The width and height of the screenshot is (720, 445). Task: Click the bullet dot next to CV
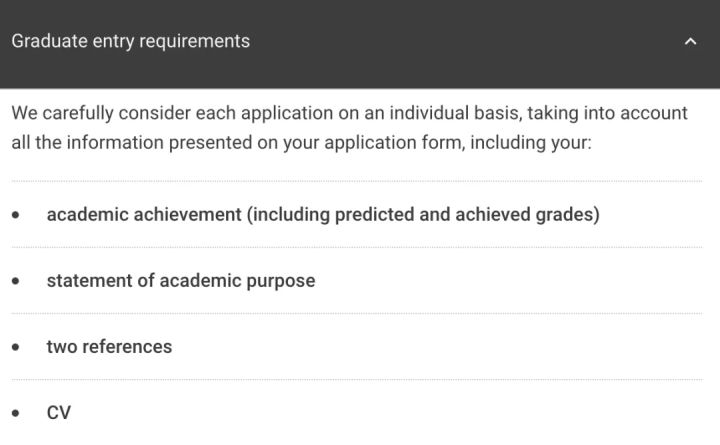[16, 413]
